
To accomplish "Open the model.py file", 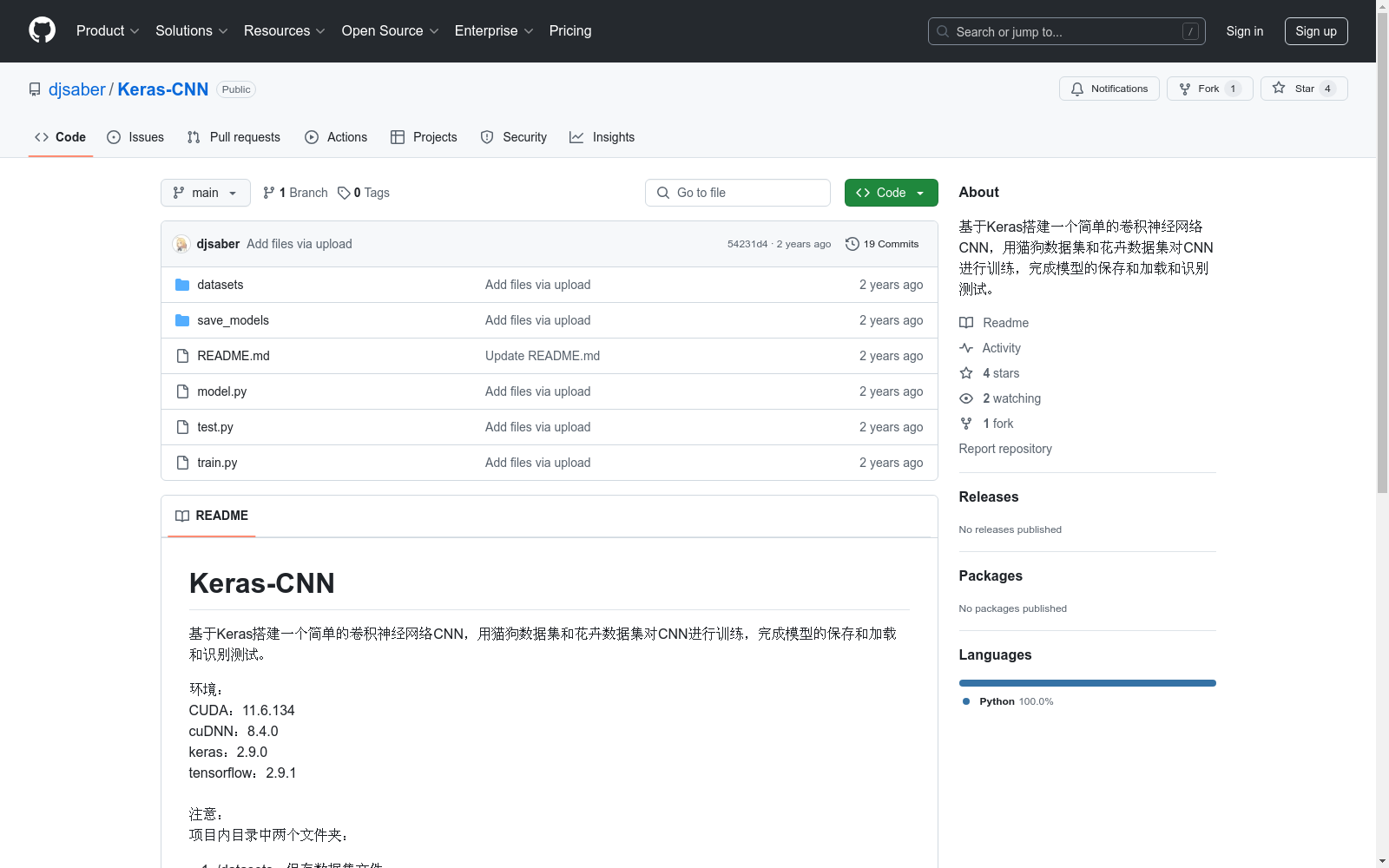I will [x=222, y=391].
